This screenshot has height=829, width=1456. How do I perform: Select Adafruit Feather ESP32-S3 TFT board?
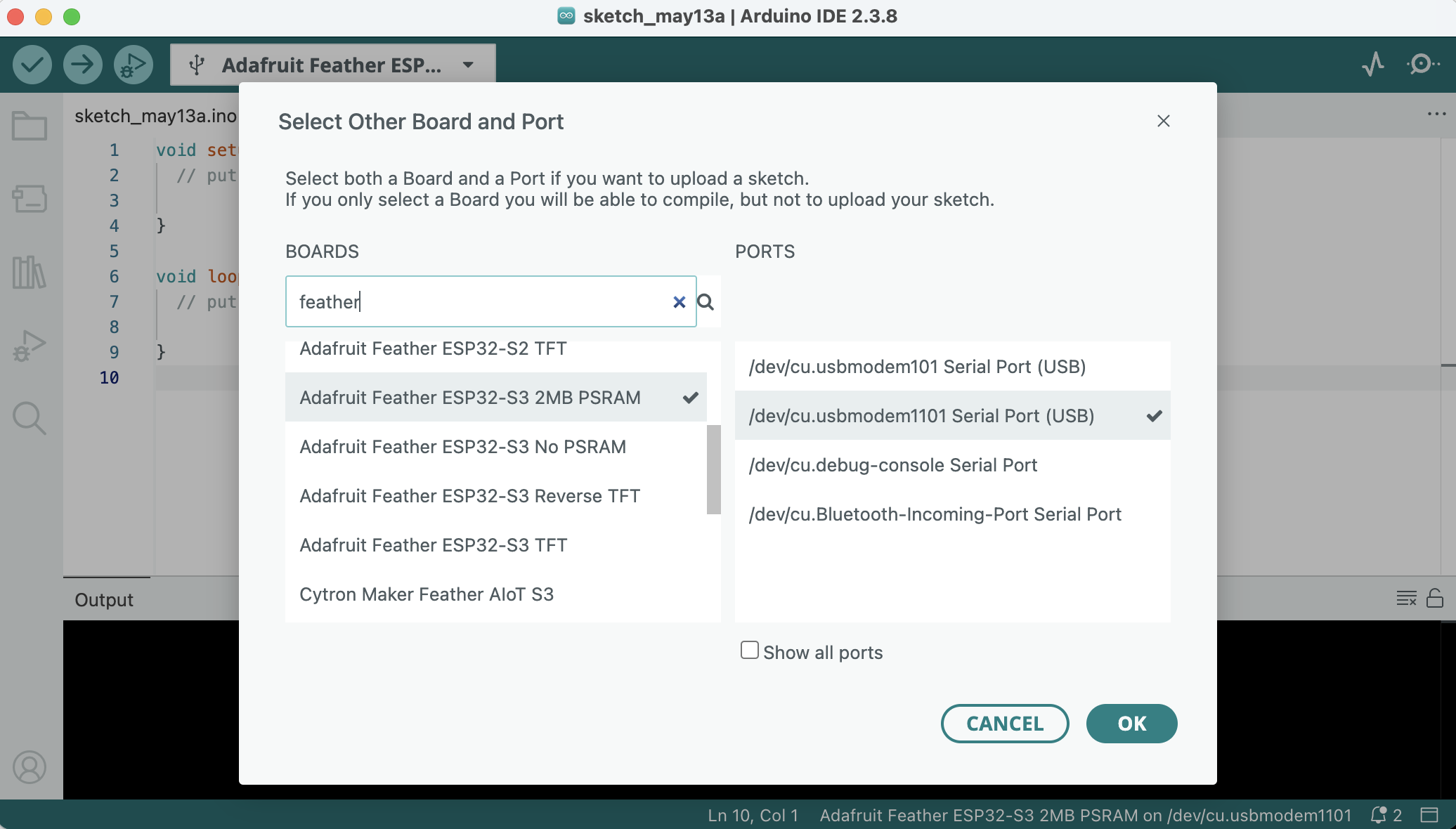pyautogui.click(x=496, y=544)
